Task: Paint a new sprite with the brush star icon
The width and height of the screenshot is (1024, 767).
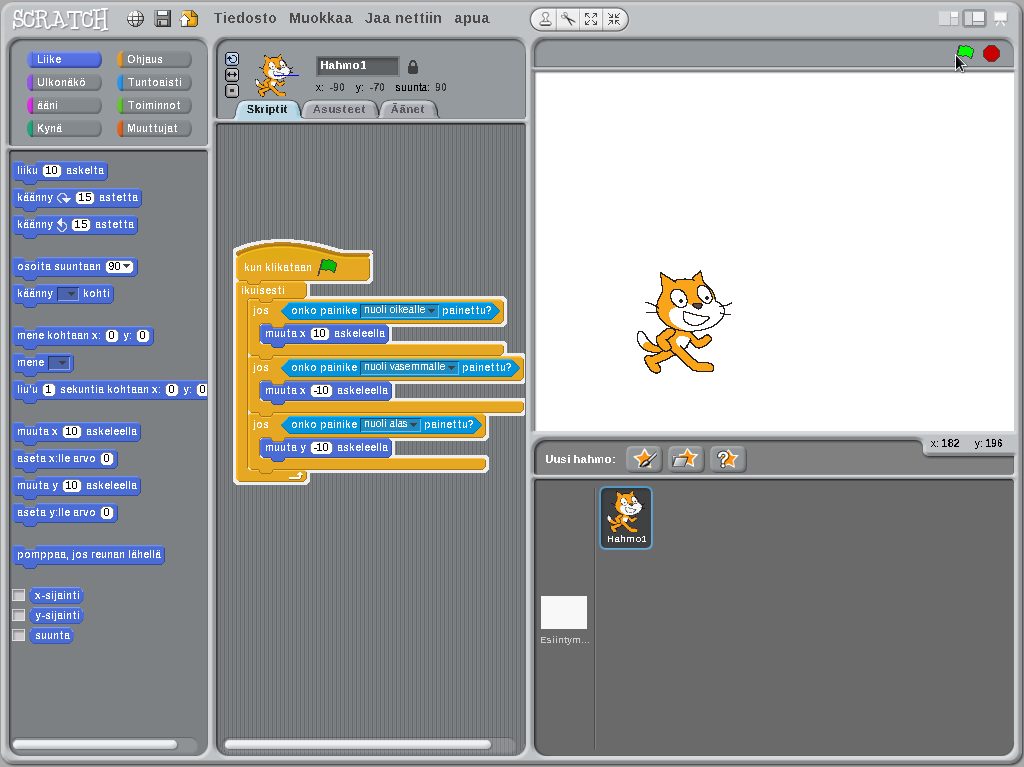Action: coord(644,459)
